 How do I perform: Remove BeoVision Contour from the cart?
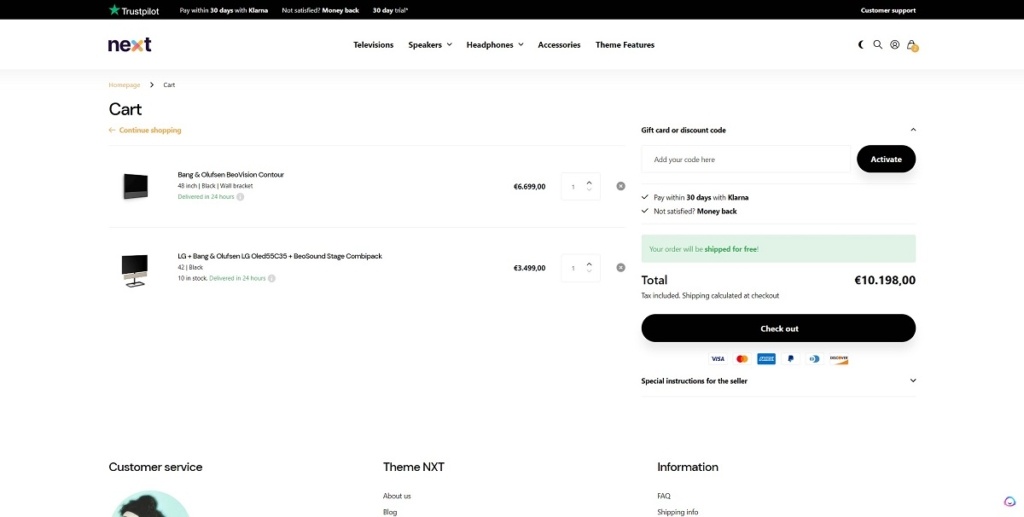[x=621, y=186]
